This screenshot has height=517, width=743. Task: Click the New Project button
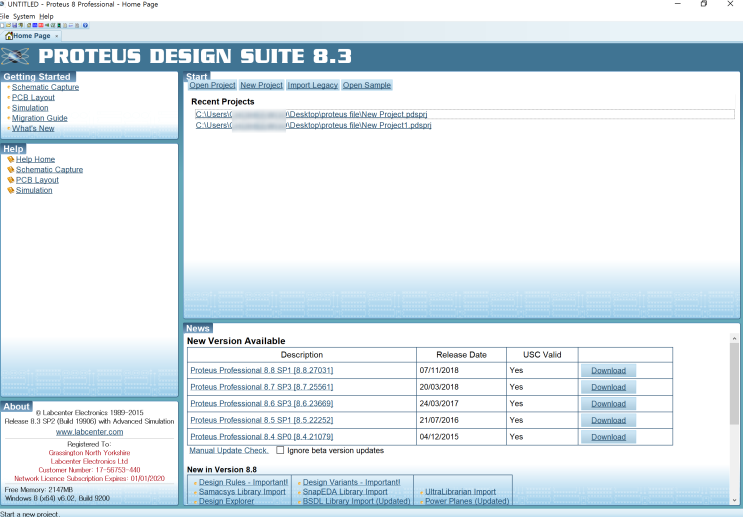(261, 85)
